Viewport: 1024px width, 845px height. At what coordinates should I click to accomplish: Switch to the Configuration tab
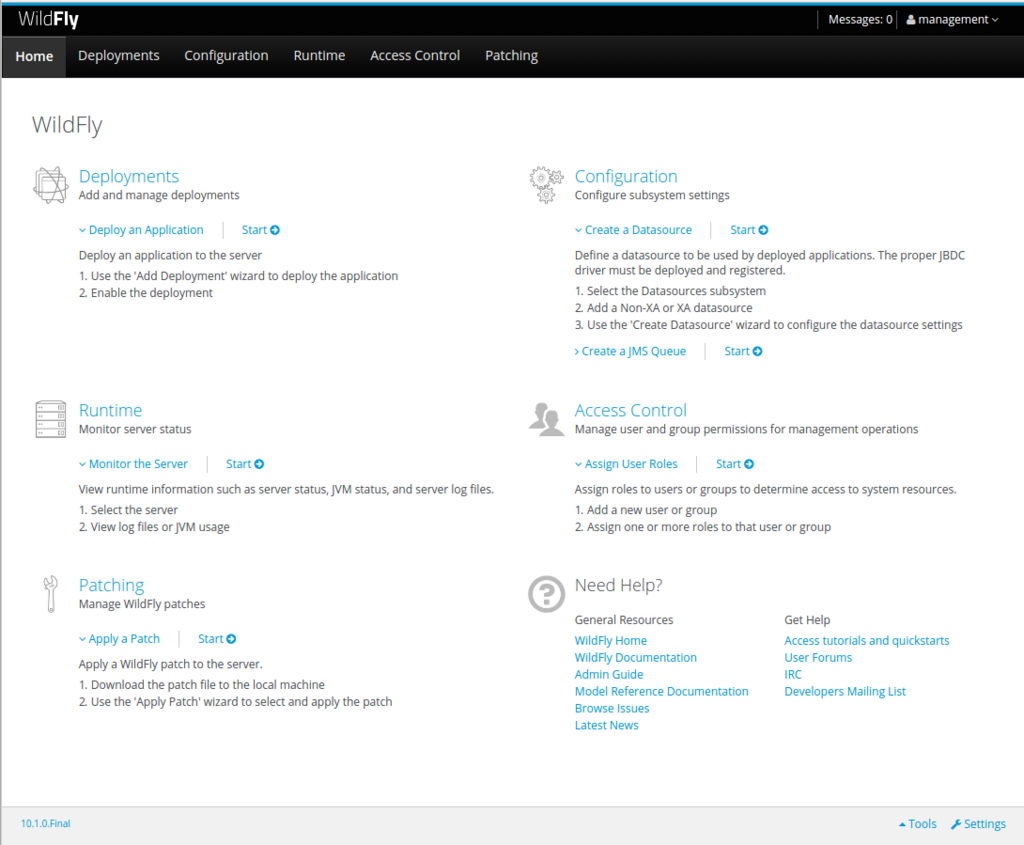click(226, 56)
